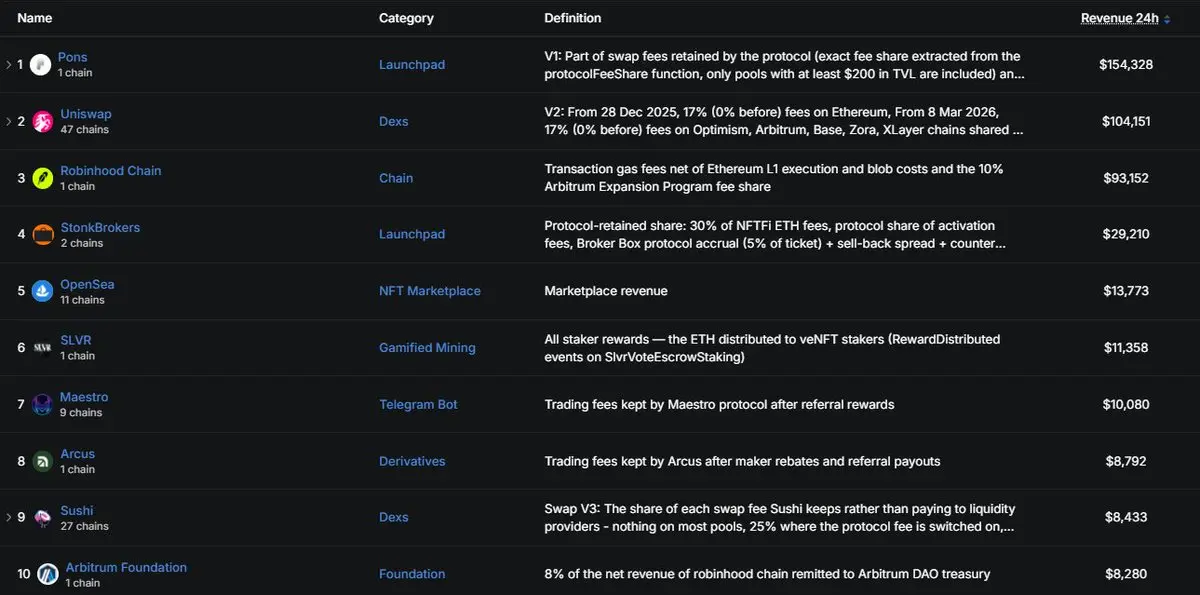This screenshot has height=595, width=1200.
Task: Click the Maestro purple logo icon
Action: 43,405
